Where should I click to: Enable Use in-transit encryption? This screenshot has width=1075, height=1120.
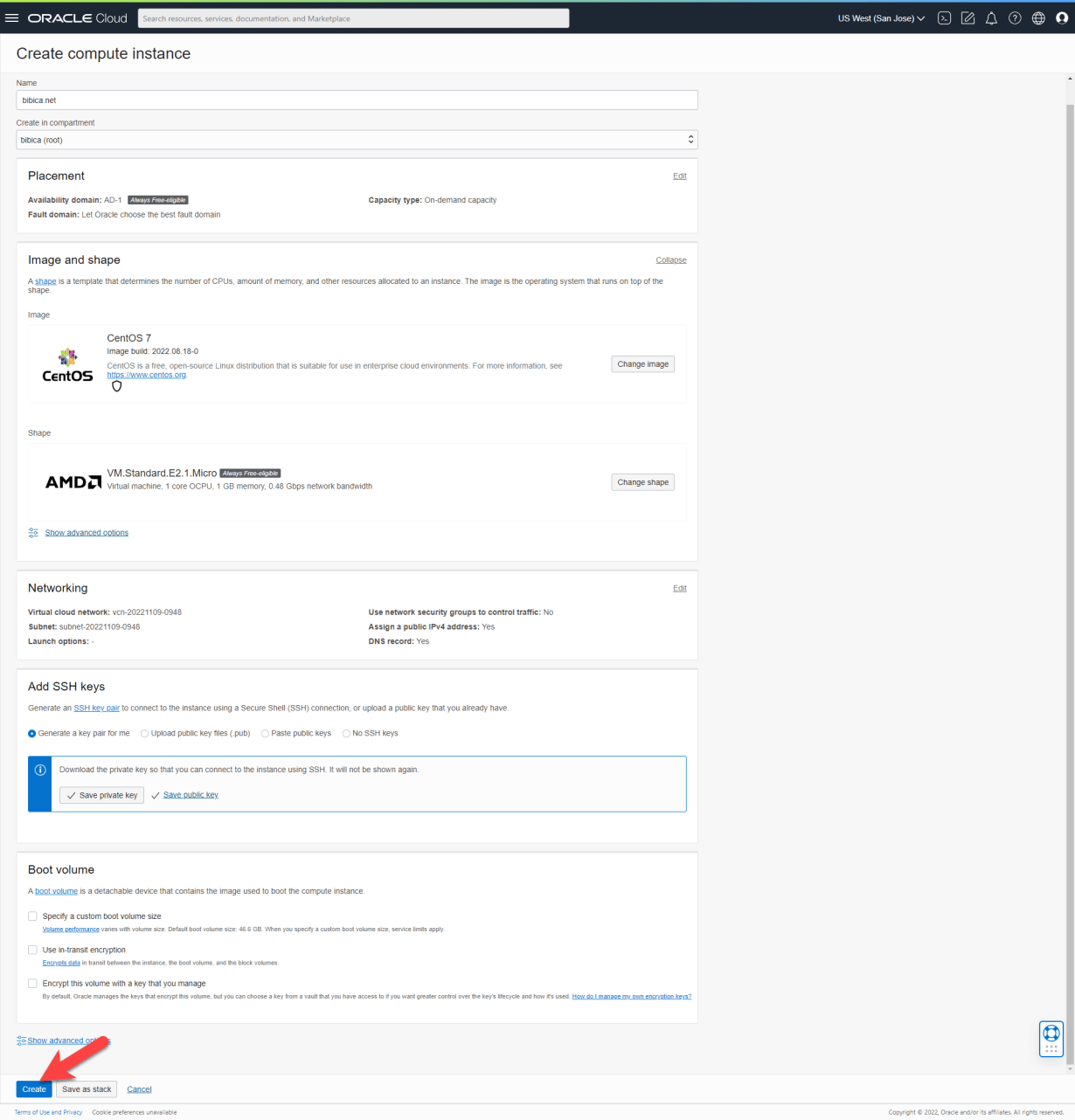(32, 950)
